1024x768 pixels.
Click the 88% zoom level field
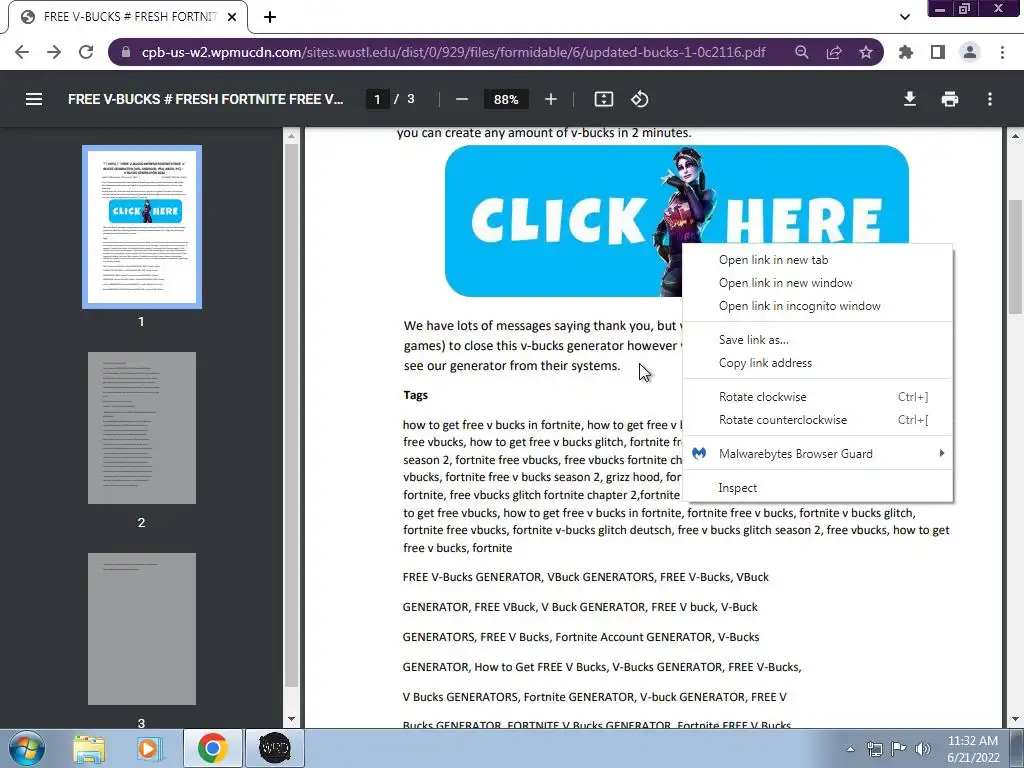pyautogui.click(x=506, y=99)
